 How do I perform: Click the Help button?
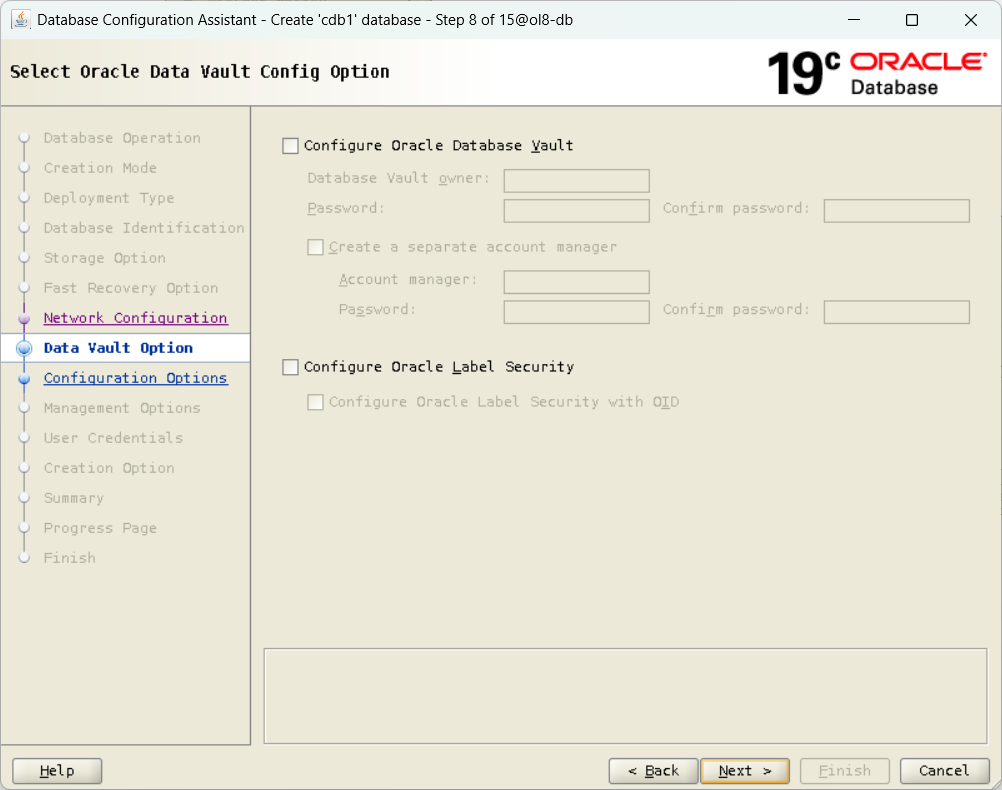click(x=57, y=771)
